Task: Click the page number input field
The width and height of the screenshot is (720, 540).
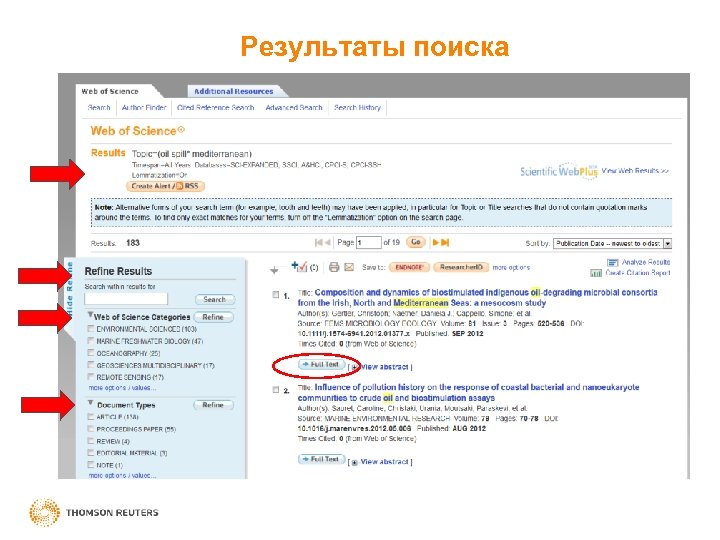Action: coord(369,242)
